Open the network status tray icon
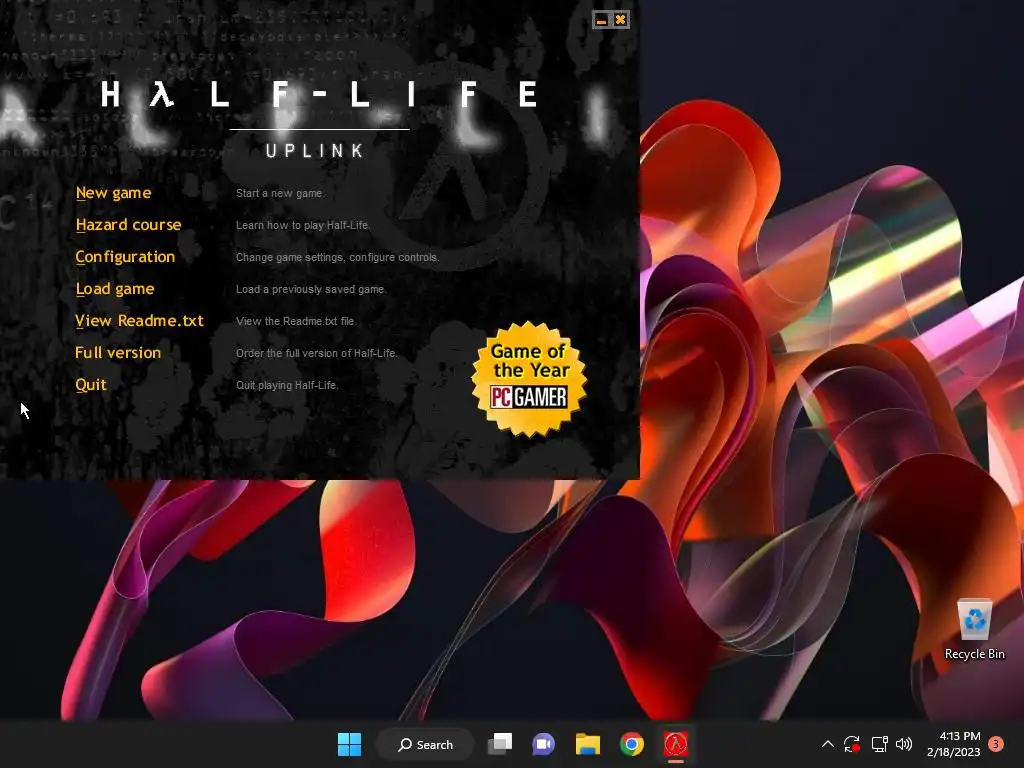 coord(880,744)
